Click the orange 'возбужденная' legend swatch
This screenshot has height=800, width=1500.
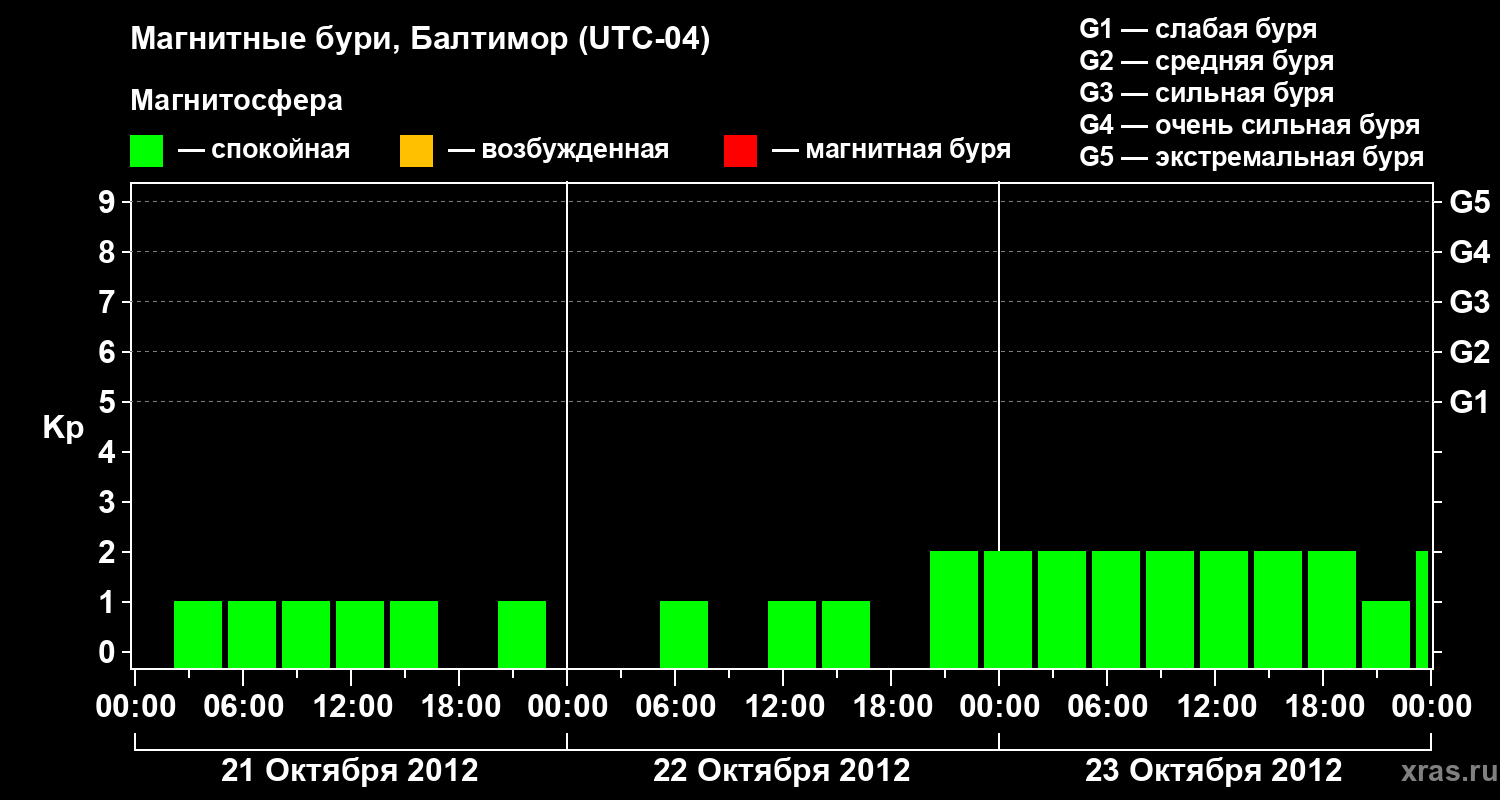click(416, 151)
